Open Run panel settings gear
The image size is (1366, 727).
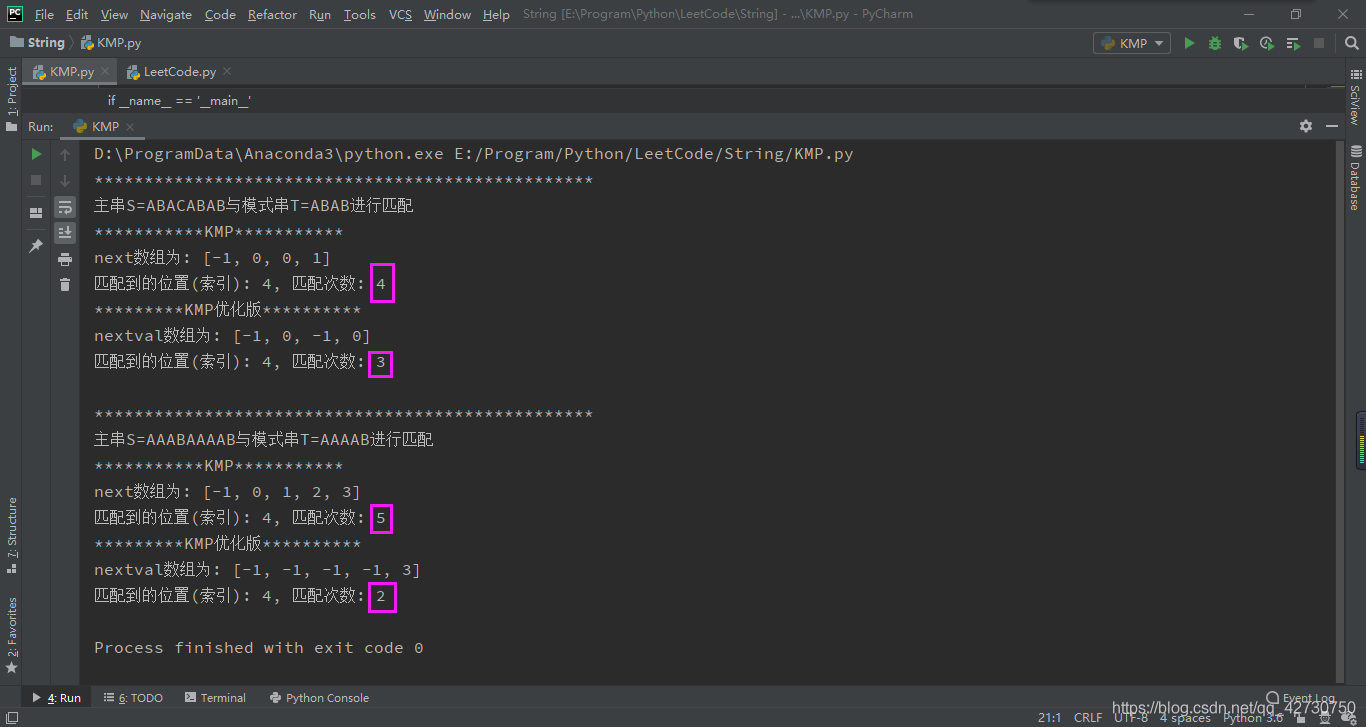pyautogui.click(x=1306, y=126)
